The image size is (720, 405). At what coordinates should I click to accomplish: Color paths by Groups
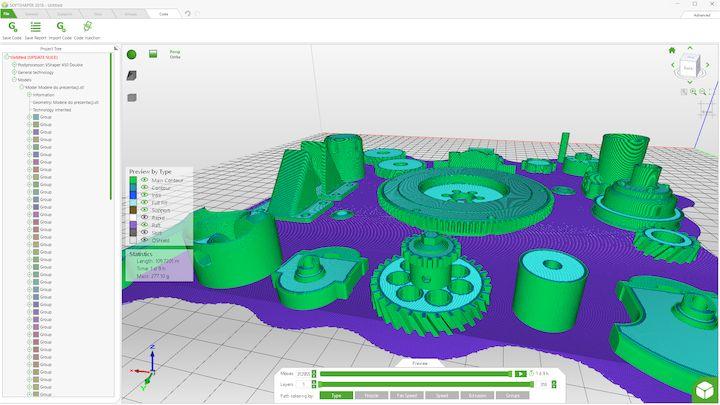tap(512, 395)
